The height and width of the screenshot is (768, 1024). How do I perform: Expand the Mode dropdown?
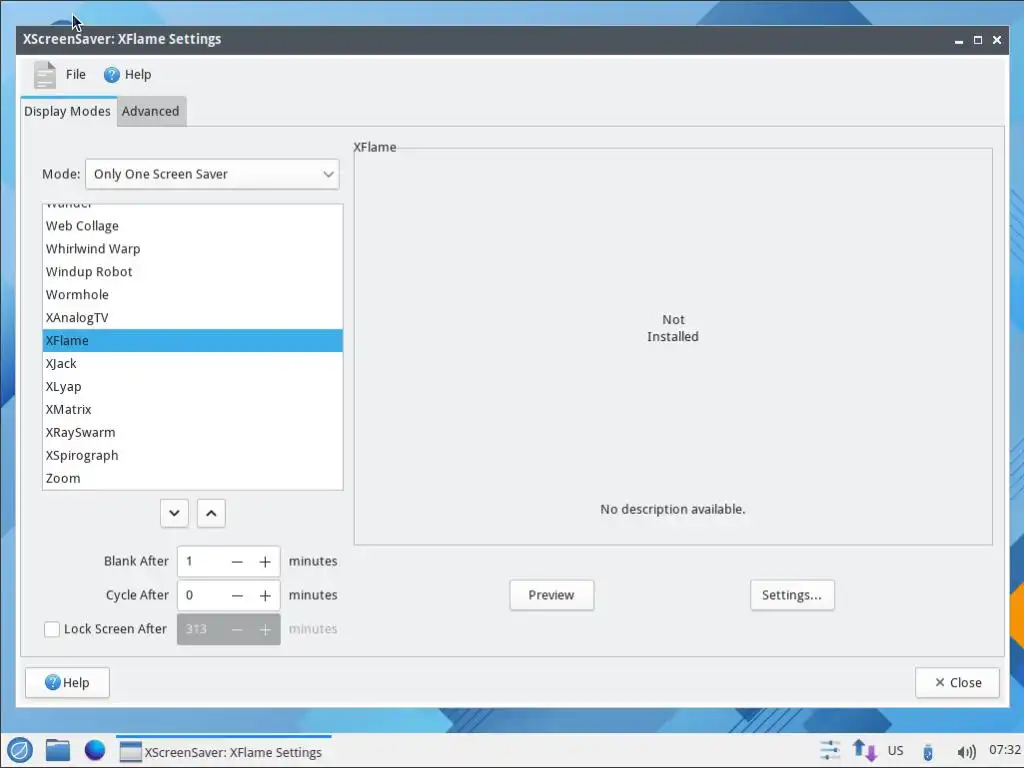click(212, 174)
